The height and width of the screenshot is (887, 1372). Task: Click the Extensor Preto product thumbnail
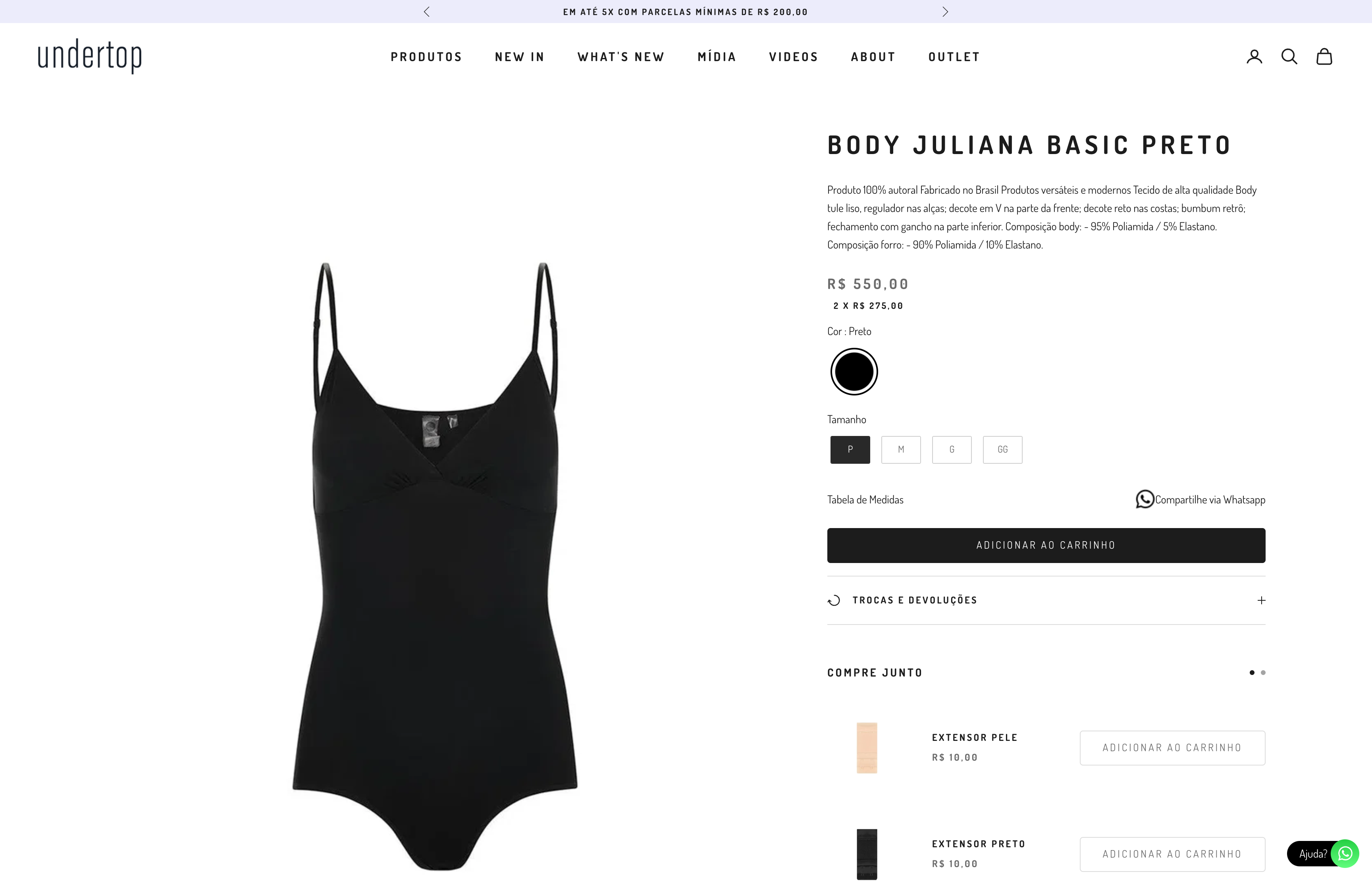click(867, 854)
